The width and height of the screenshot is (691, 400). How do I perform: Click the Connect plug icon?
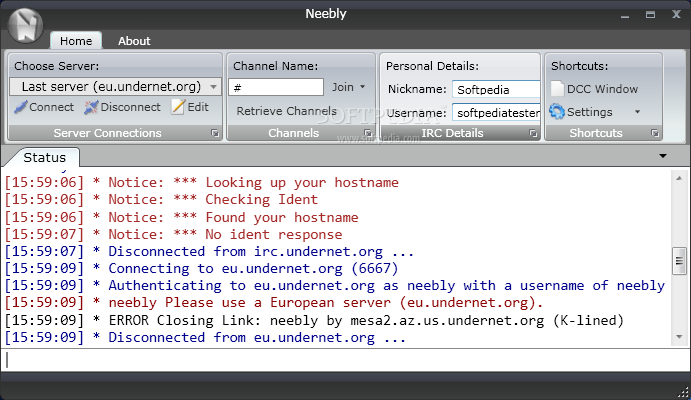(20, 107)
